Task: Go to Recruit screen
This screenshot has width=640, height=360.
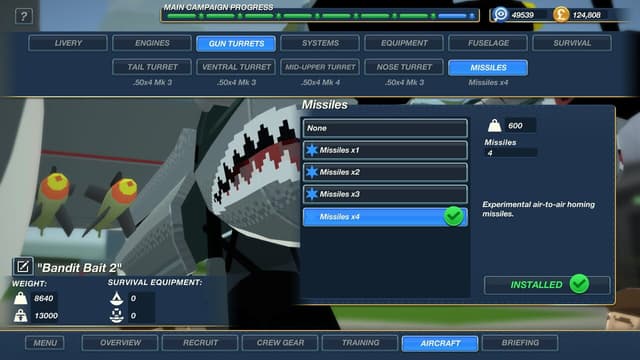Action: [x=200, y=342]
